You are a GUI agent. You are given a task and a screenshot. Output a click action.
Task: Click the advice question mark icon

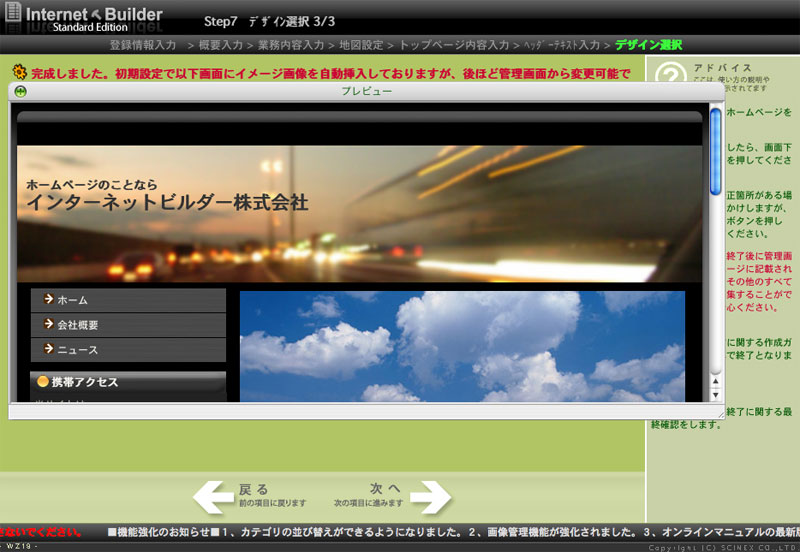(x=669, y=74)
